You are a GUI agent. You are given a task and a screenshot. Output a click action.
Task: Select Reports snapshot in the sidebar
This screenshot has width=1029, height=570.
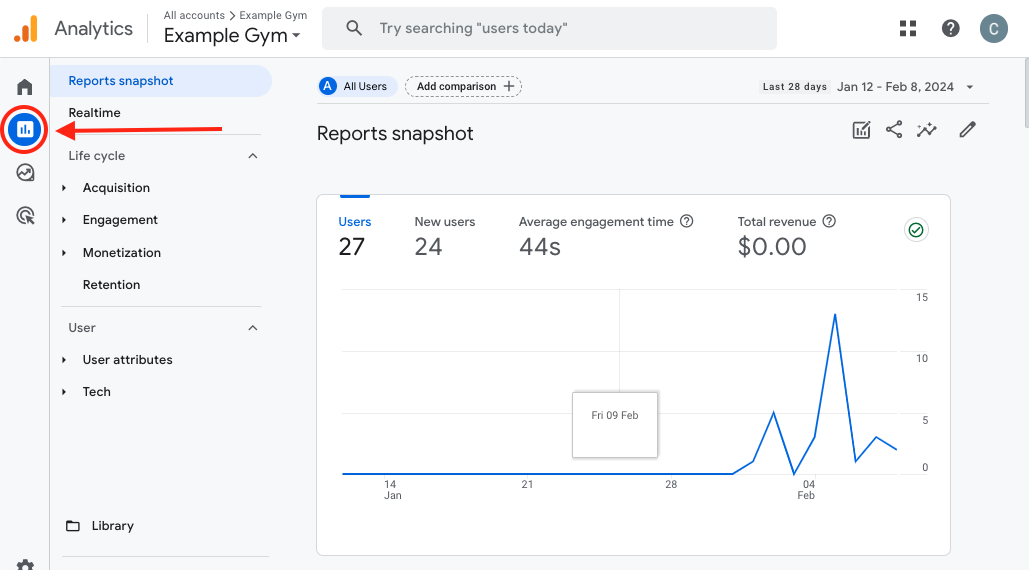pos(161,81)
